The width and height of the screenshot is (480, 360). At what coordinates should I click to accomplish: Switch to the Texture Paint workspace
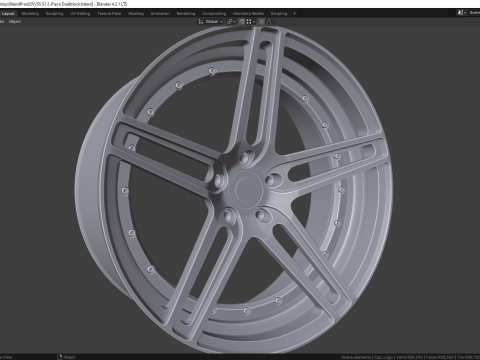tap(109, 14)
